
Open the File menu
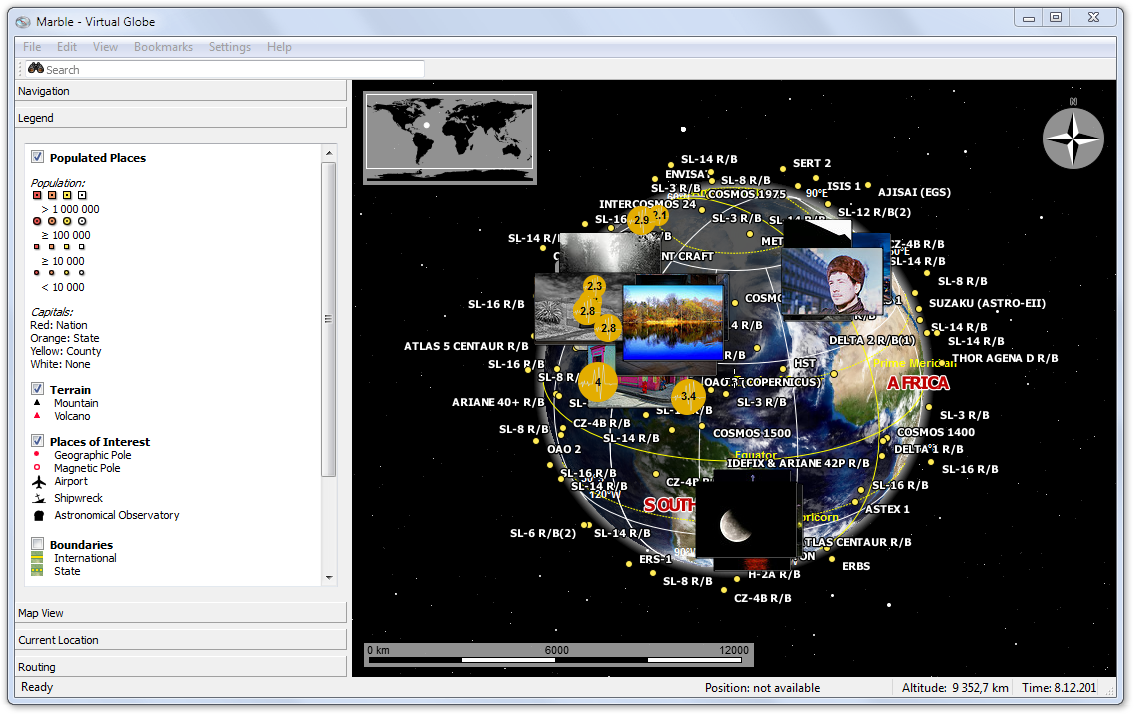click(x=32, y=47)
